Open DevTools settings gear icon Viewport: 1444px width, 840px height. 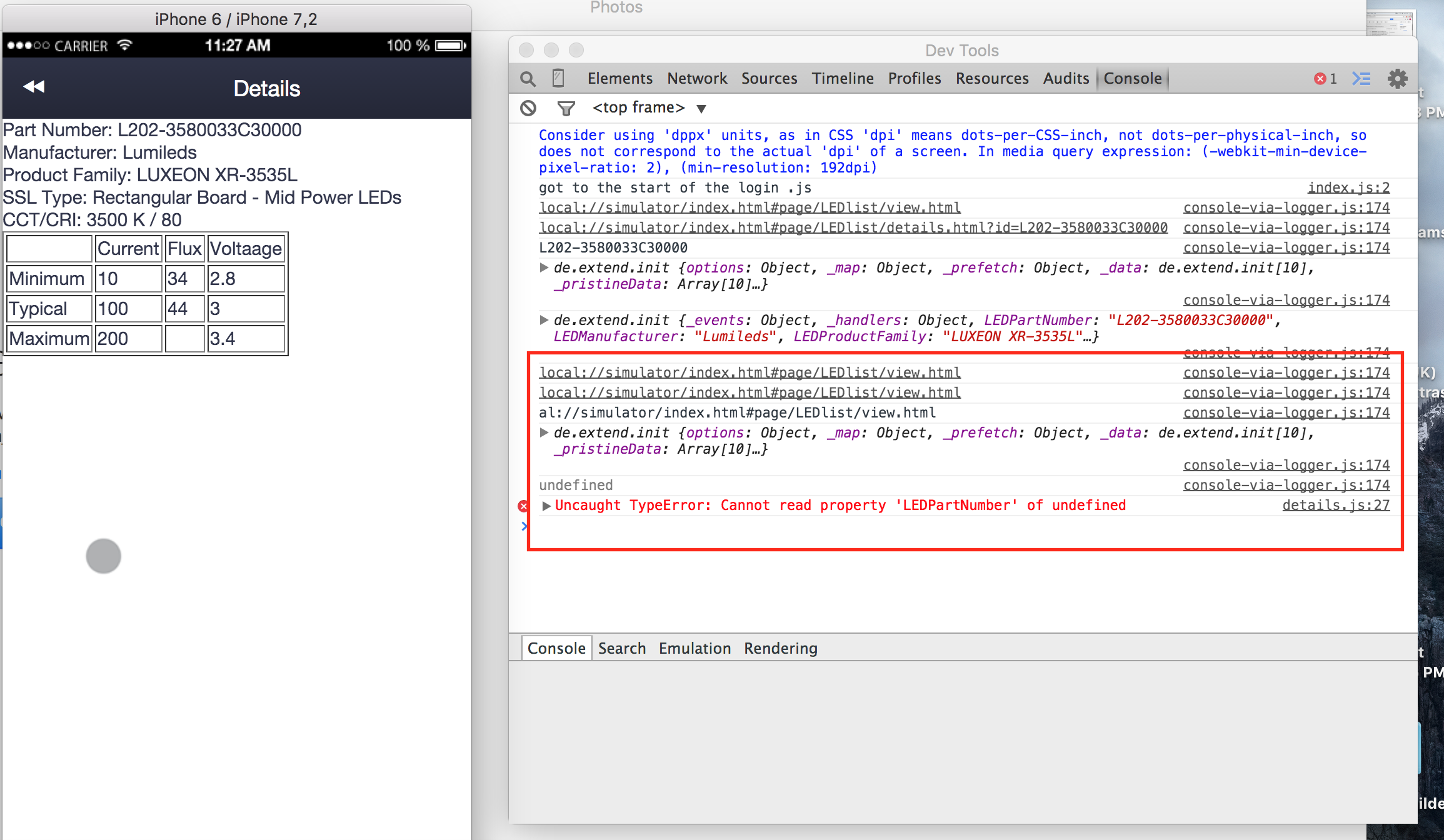(1397, 79)
